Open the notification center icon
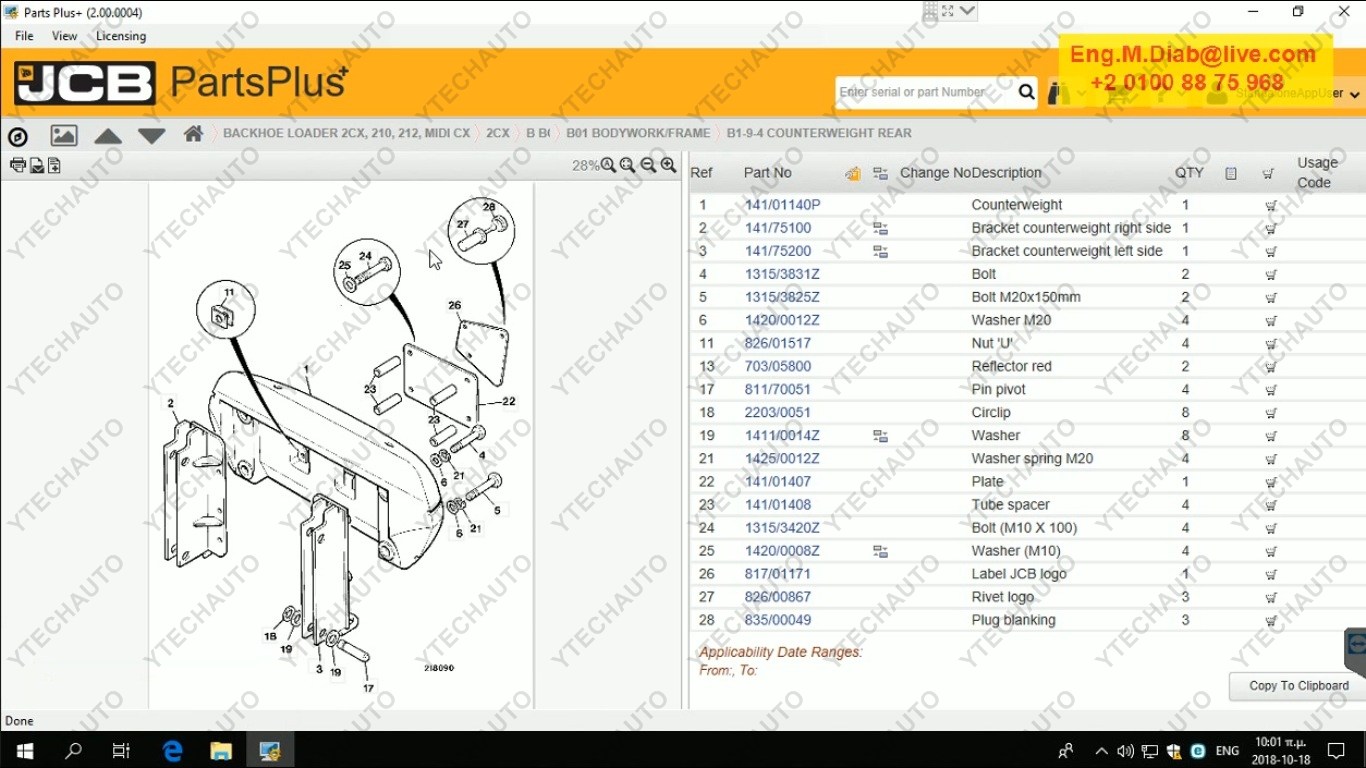 pyautogui.click(x=1336, y=750)
